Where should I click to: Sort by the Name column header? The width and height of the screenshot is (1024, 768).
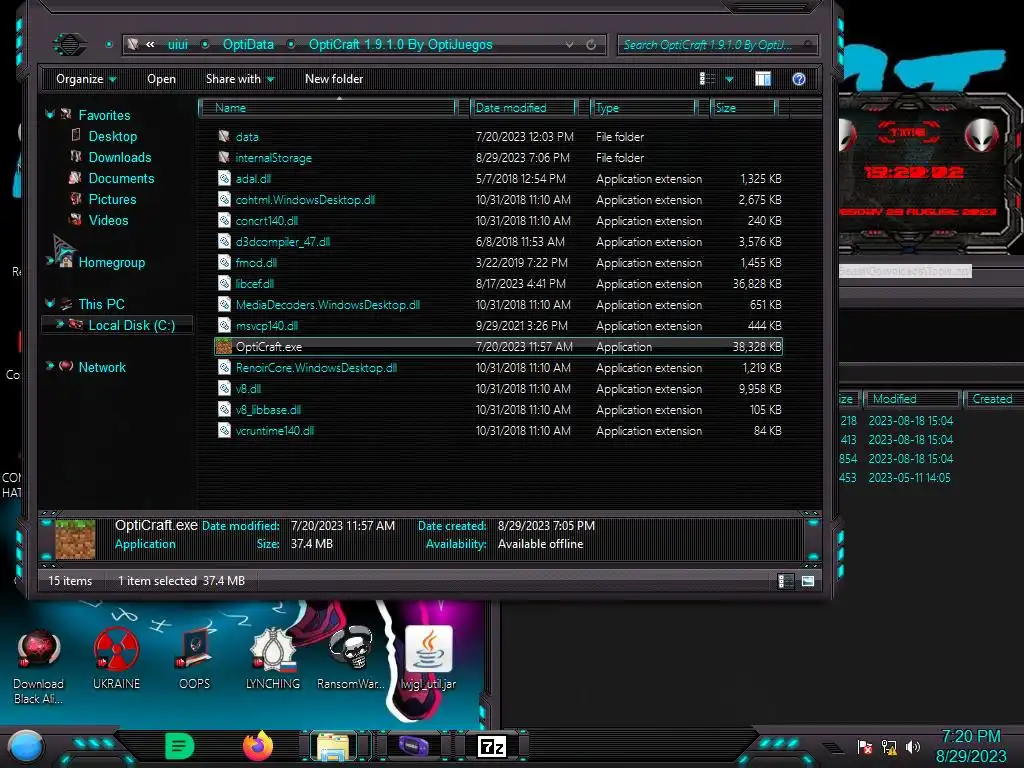click(x=327, y=108)
